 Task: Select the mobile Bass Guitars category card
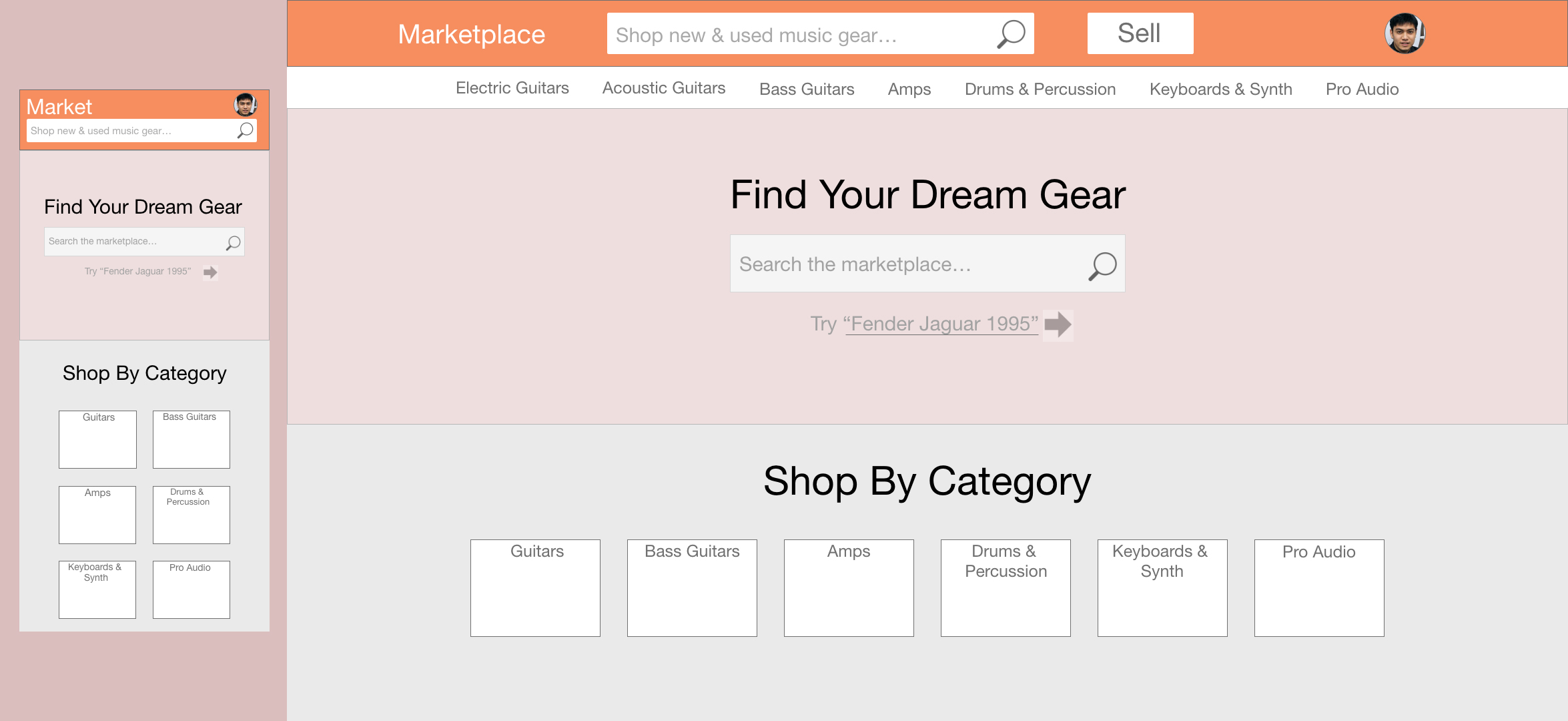191,439
